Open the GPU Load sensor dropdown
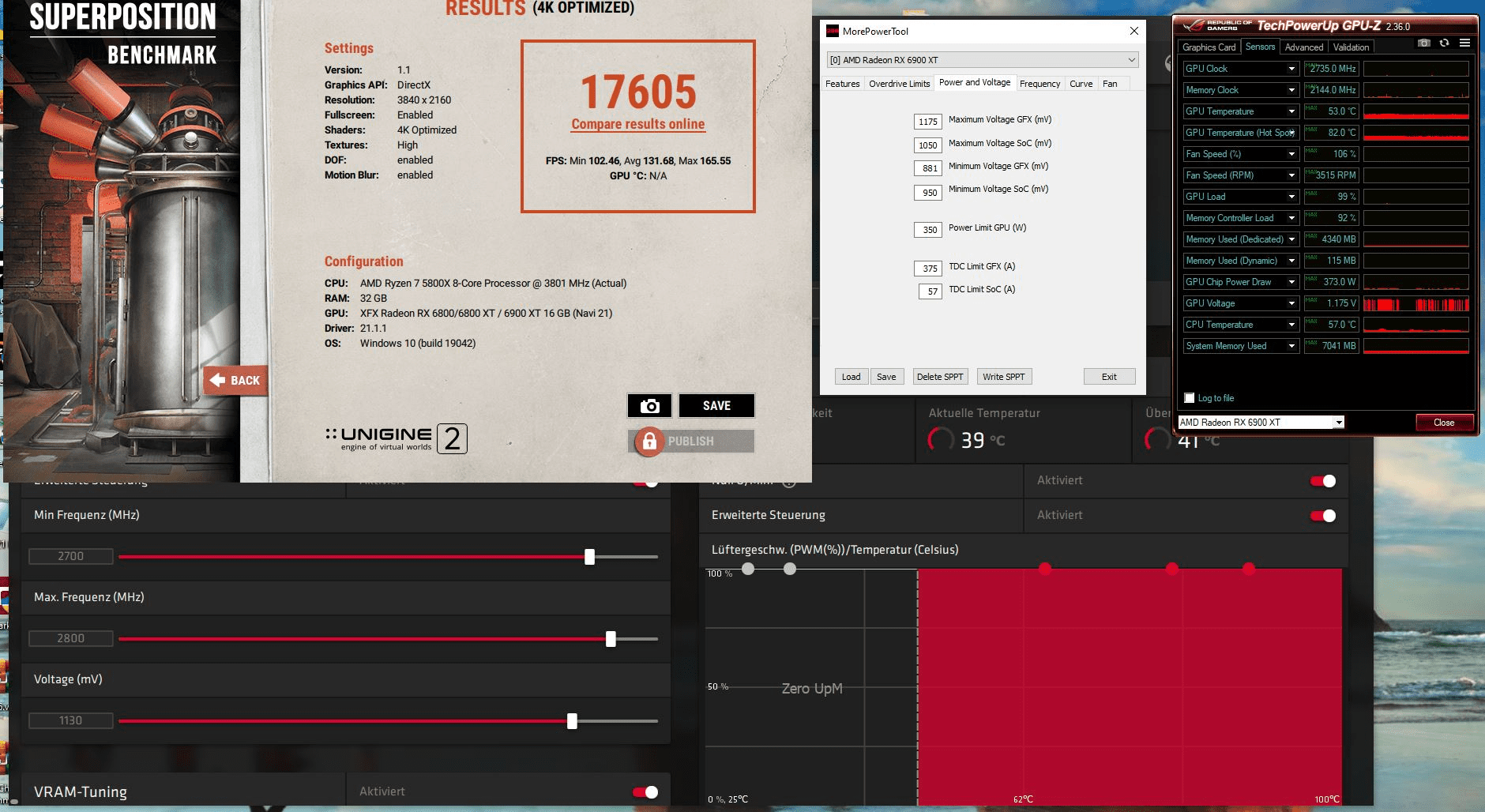This screenshot has height=812, width=1485. click(x=1291, y=197)
